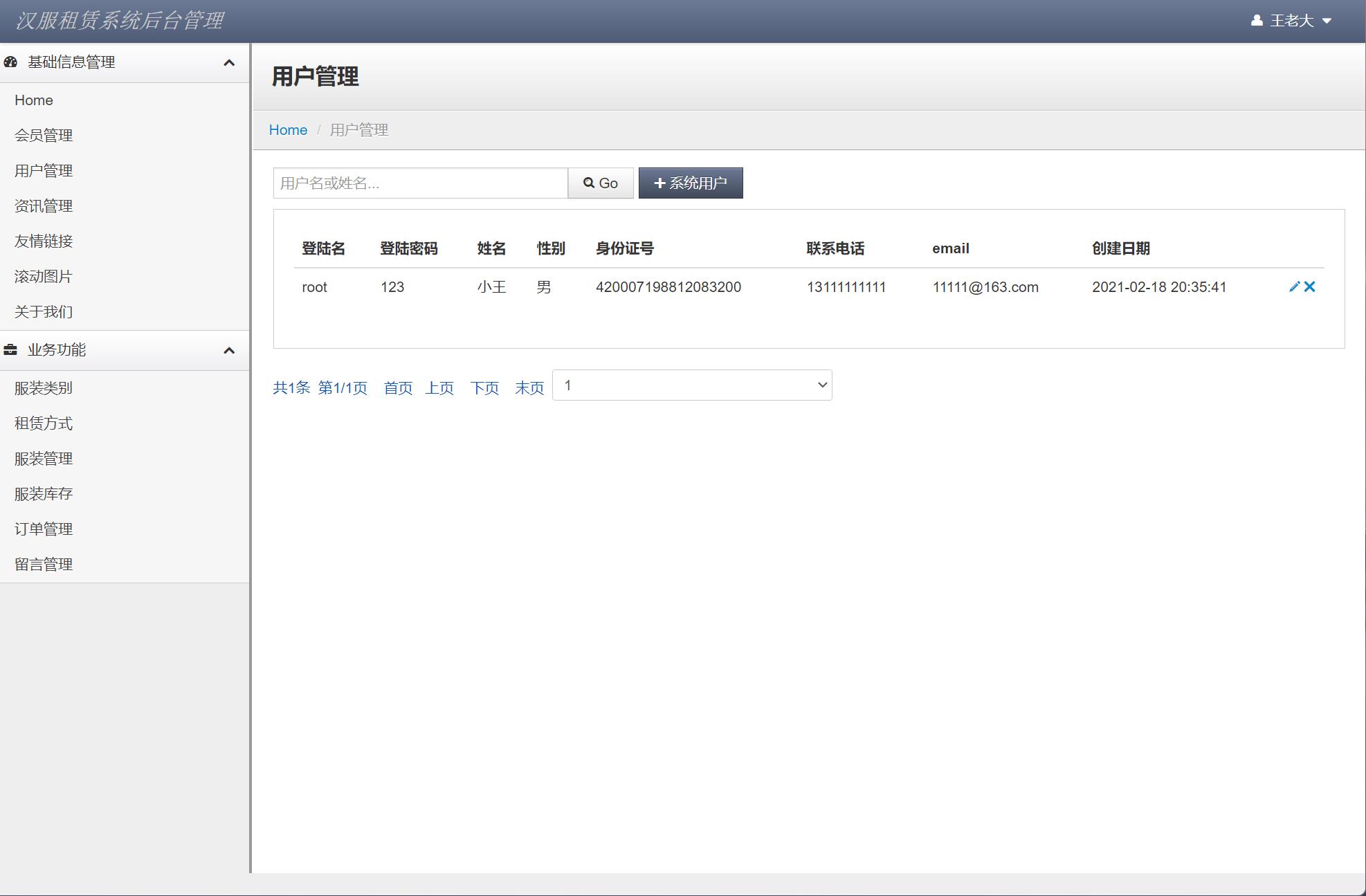Click the magnifier icon inside the Go button
This screenshot has width=1366, height=896.
point(589,183)
